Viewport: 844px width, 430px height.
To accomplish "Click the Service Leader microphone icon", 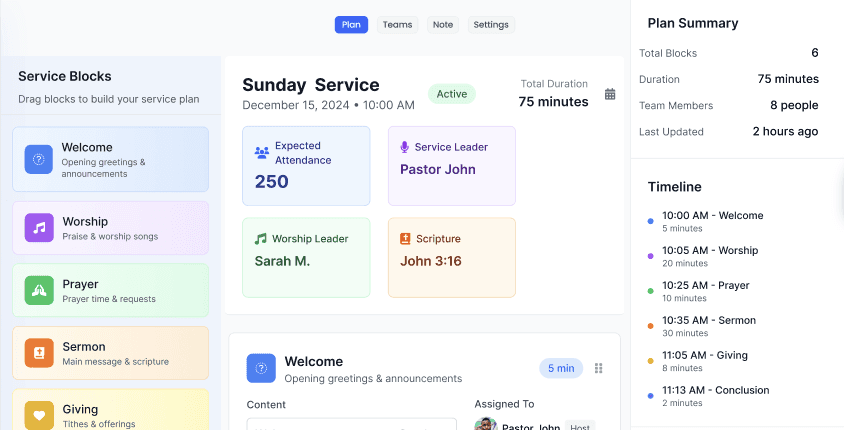I will tap(405, 147).
